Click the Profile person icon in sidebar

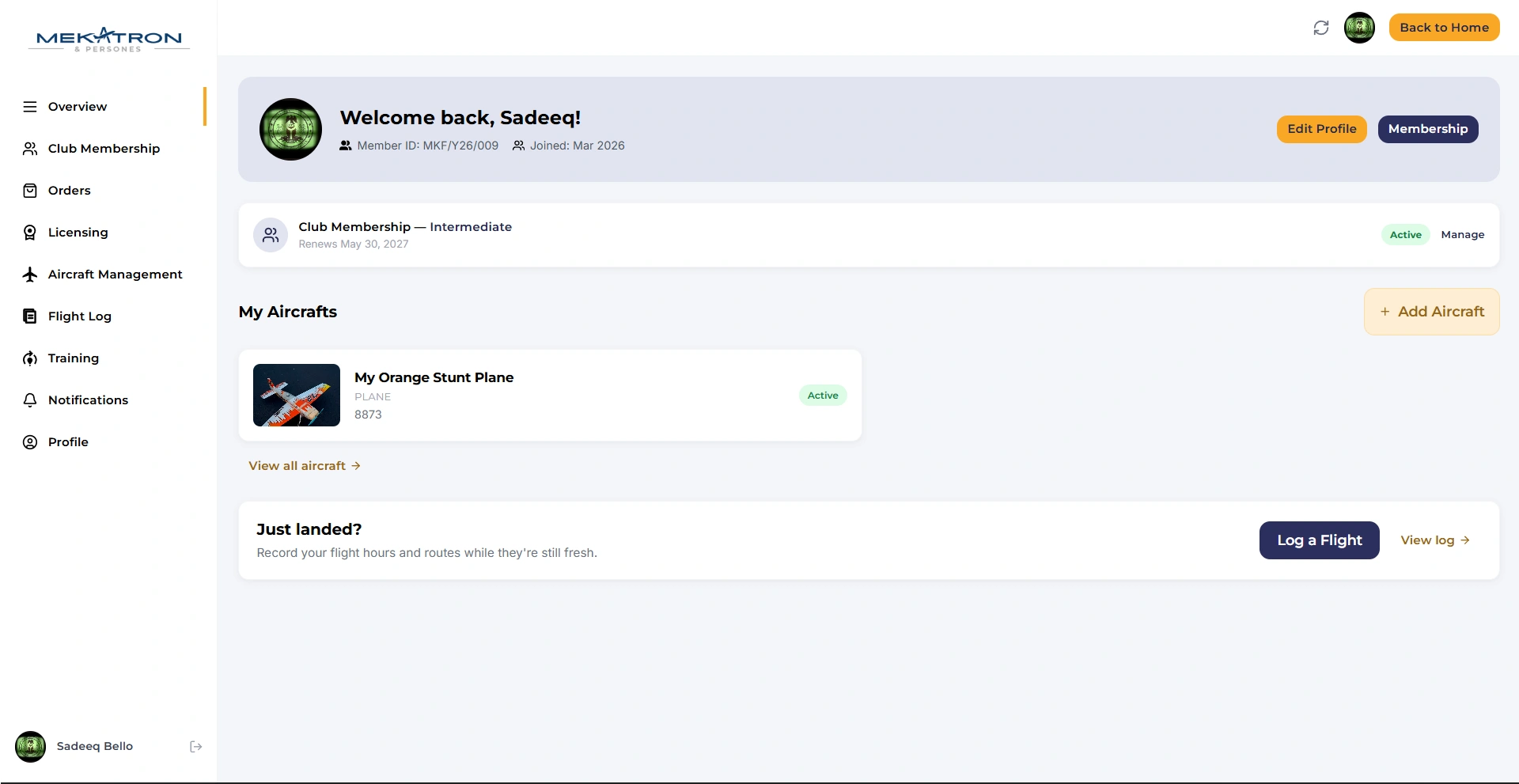(x=30, y=442)
